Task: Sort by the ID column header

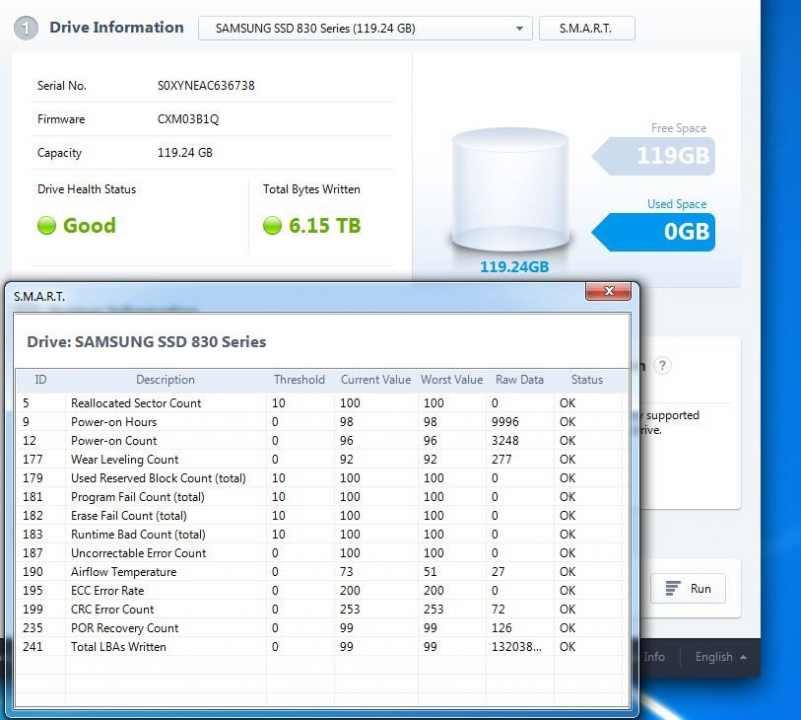Action: coord(40,380)
